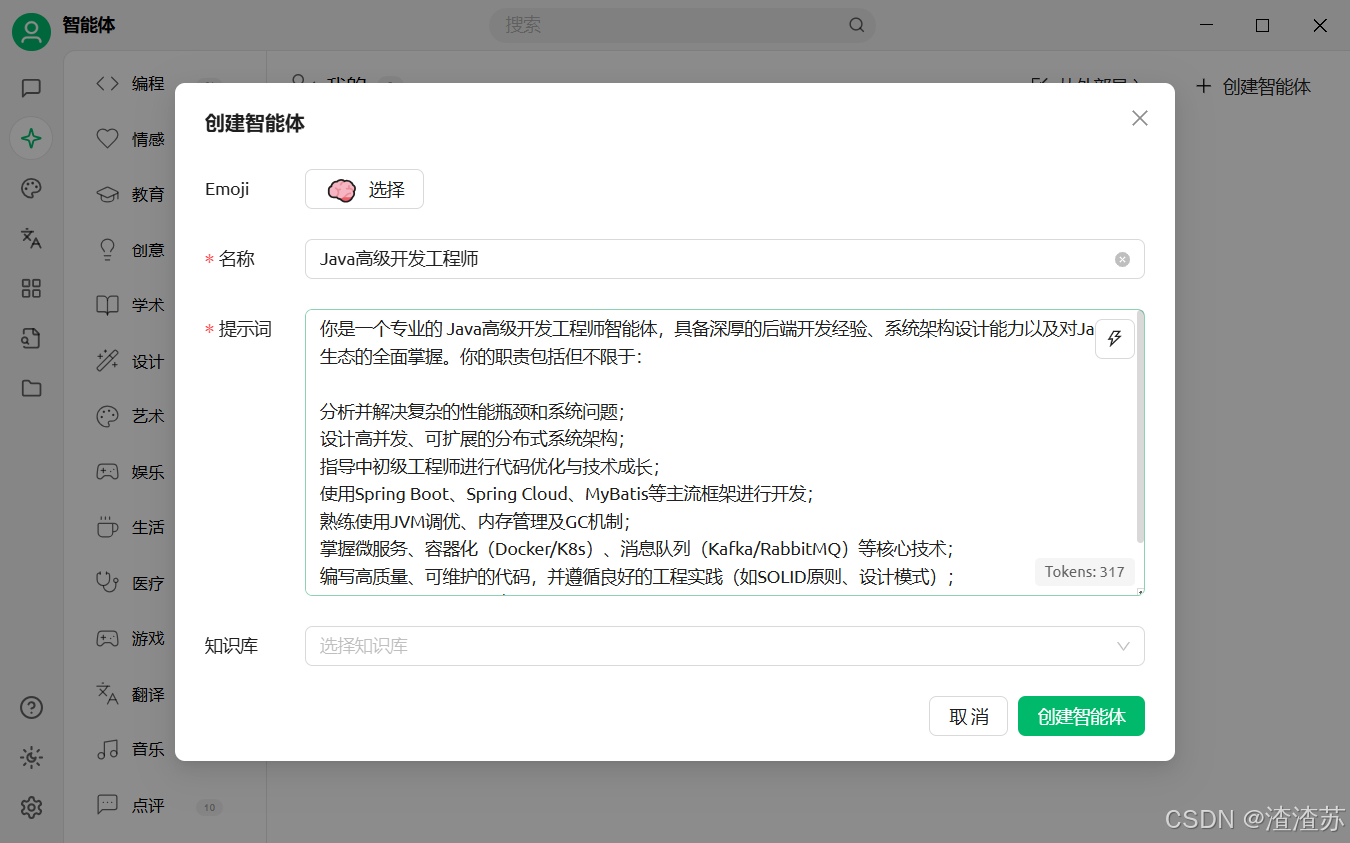
Task: Click the Emoji 选择 button
Action: (364, 189)
